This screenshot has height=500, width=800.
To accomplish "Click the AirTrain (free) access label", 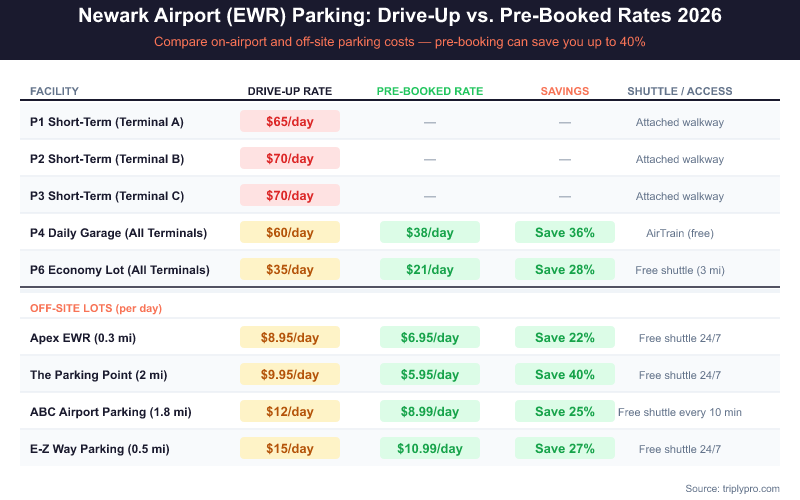I will (680, 233).
